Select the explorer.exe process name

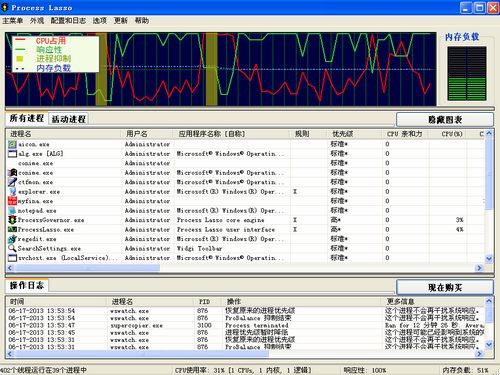[39, 192]
